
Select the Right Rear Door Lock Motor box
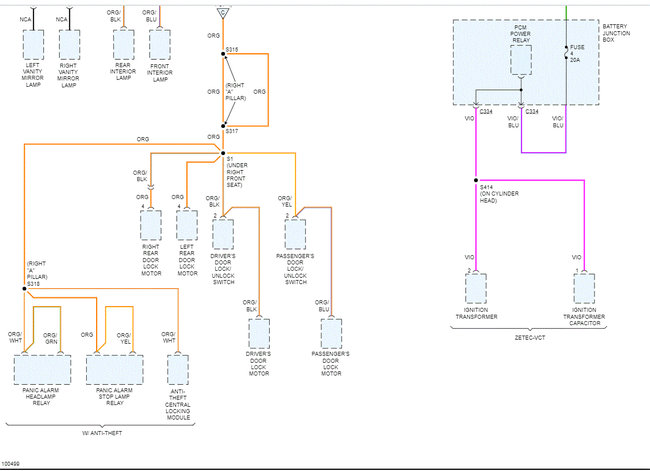151,225
